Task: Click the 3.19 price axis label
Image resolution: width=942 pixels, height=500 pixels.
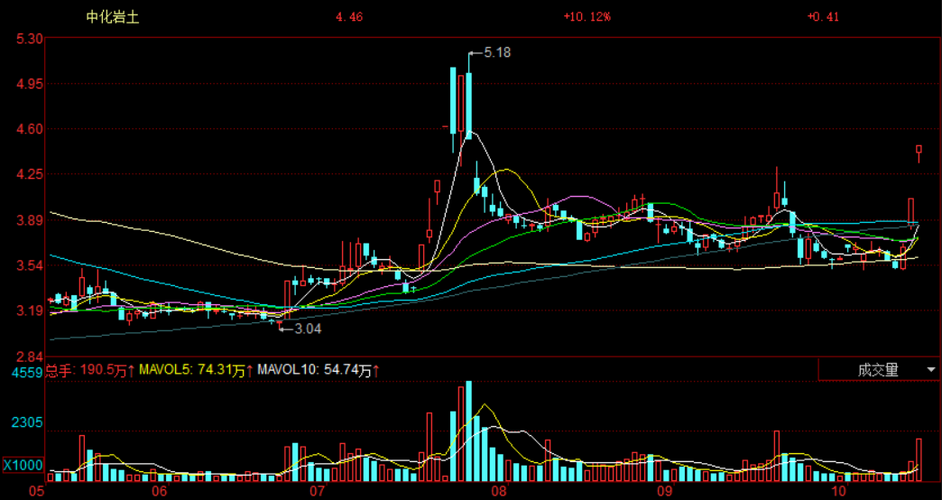Action: [28, 311]
